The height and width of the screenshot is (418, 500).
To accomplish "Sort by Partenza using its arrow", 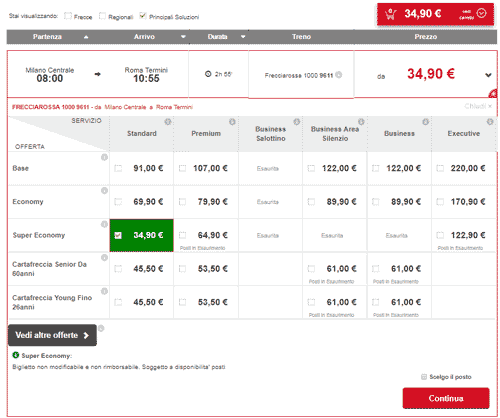I will [x=86, y=37].
